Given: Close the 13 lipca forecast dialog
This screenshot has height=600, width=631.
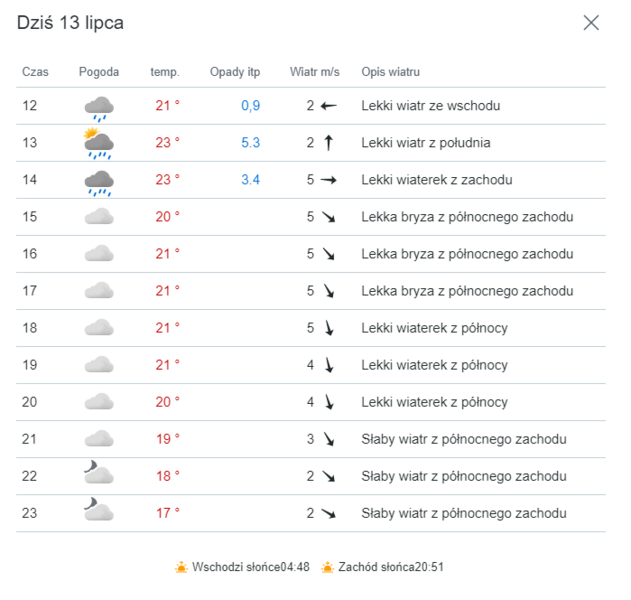Looking at the screenshot, I should 591,23.
